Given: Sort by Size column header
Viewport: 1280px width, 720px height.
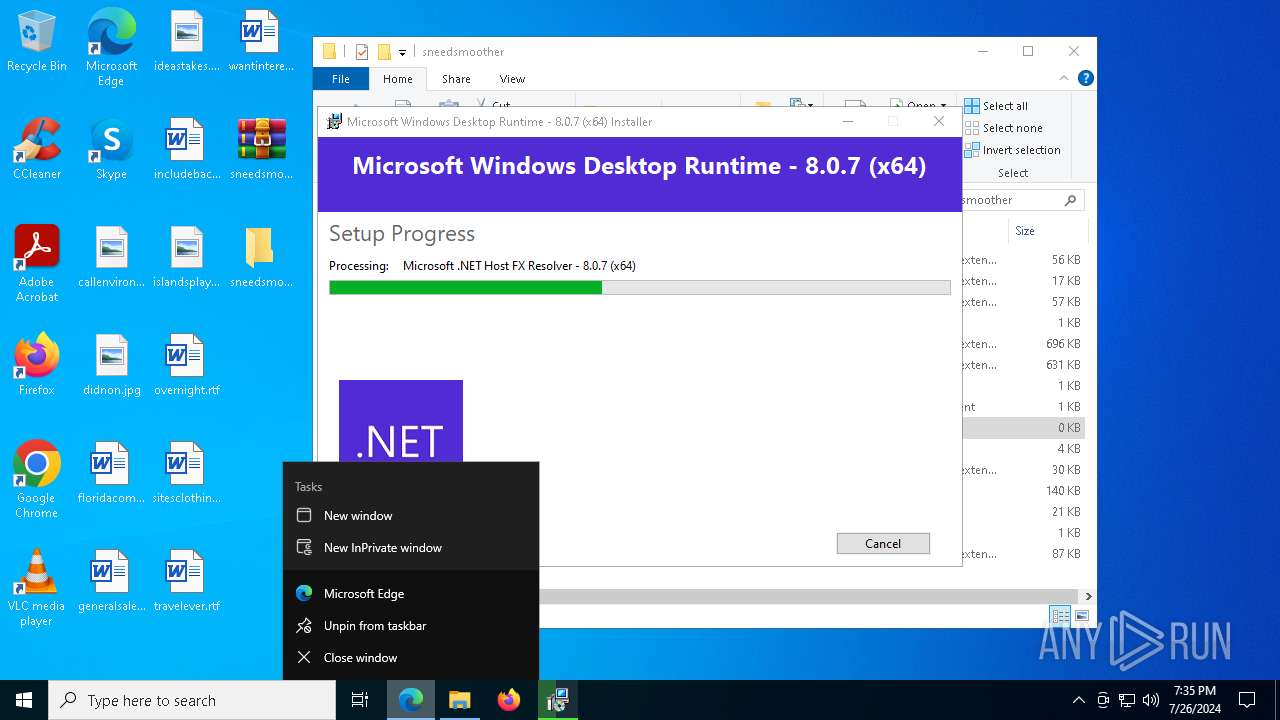Looking at the screenshot, I should coord(1046,231).
